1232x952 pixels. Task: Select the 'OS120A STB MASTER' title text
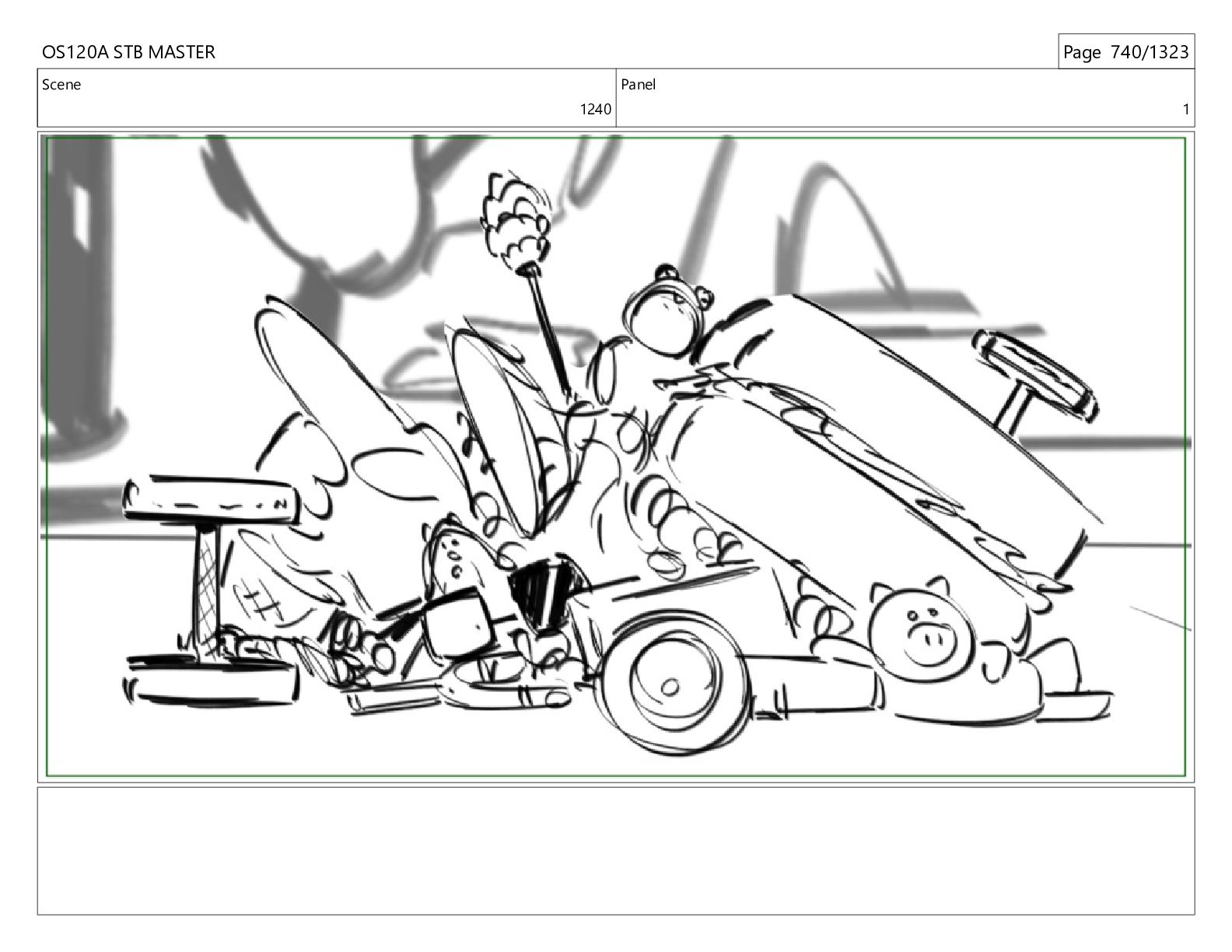point(128,52)
